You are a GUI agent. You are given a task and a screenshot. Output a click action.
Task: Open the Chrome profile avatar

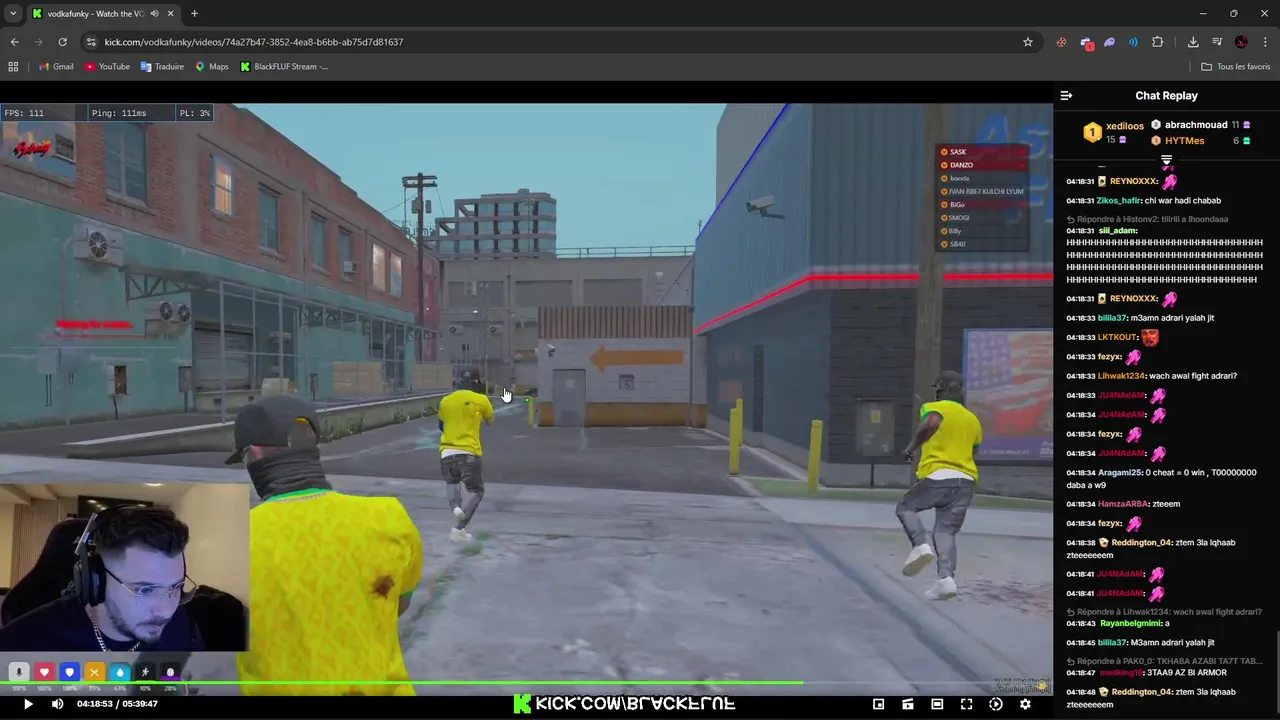click(x=1241, y=42)
